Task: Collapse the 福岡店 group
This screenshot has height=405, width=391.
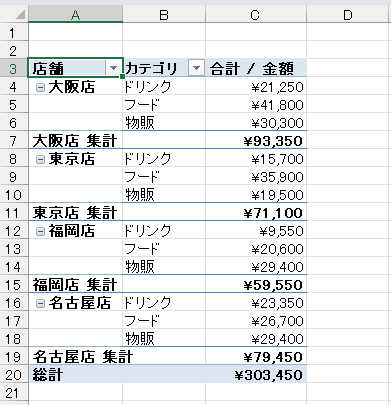Action: point(40,232)
